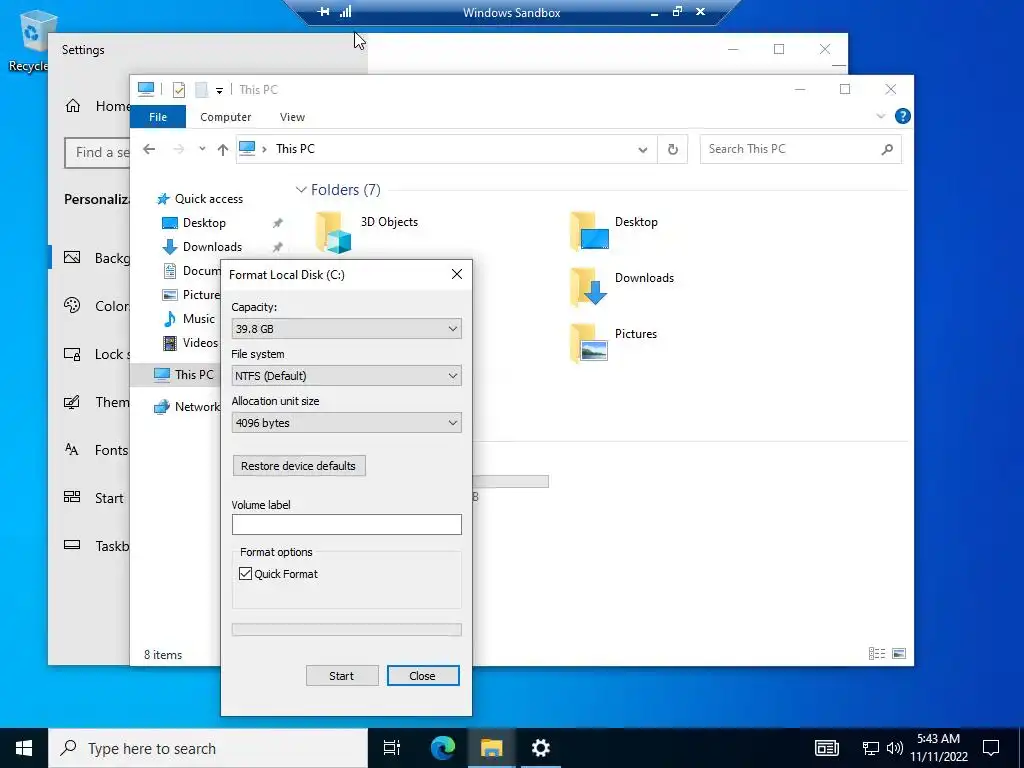Open Taskbar page icon in Settings
Viewport: 1024px width, 768px height.
tap(72, 545)
